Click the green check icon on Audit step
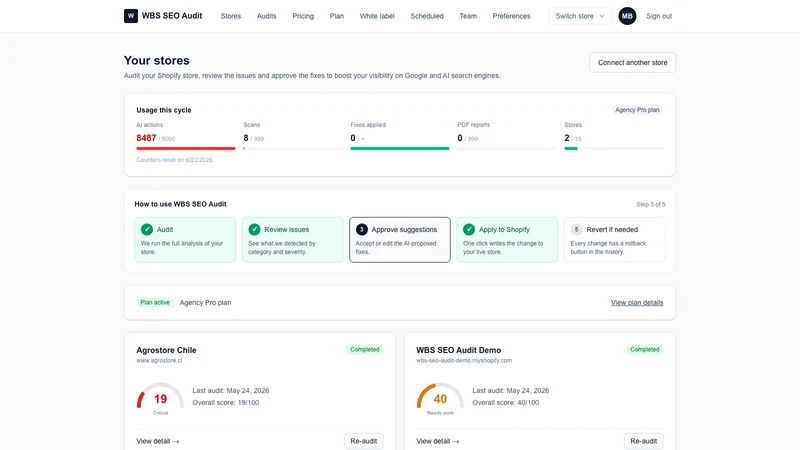Screen dimensions: 800x450 (x=147, y=230)
